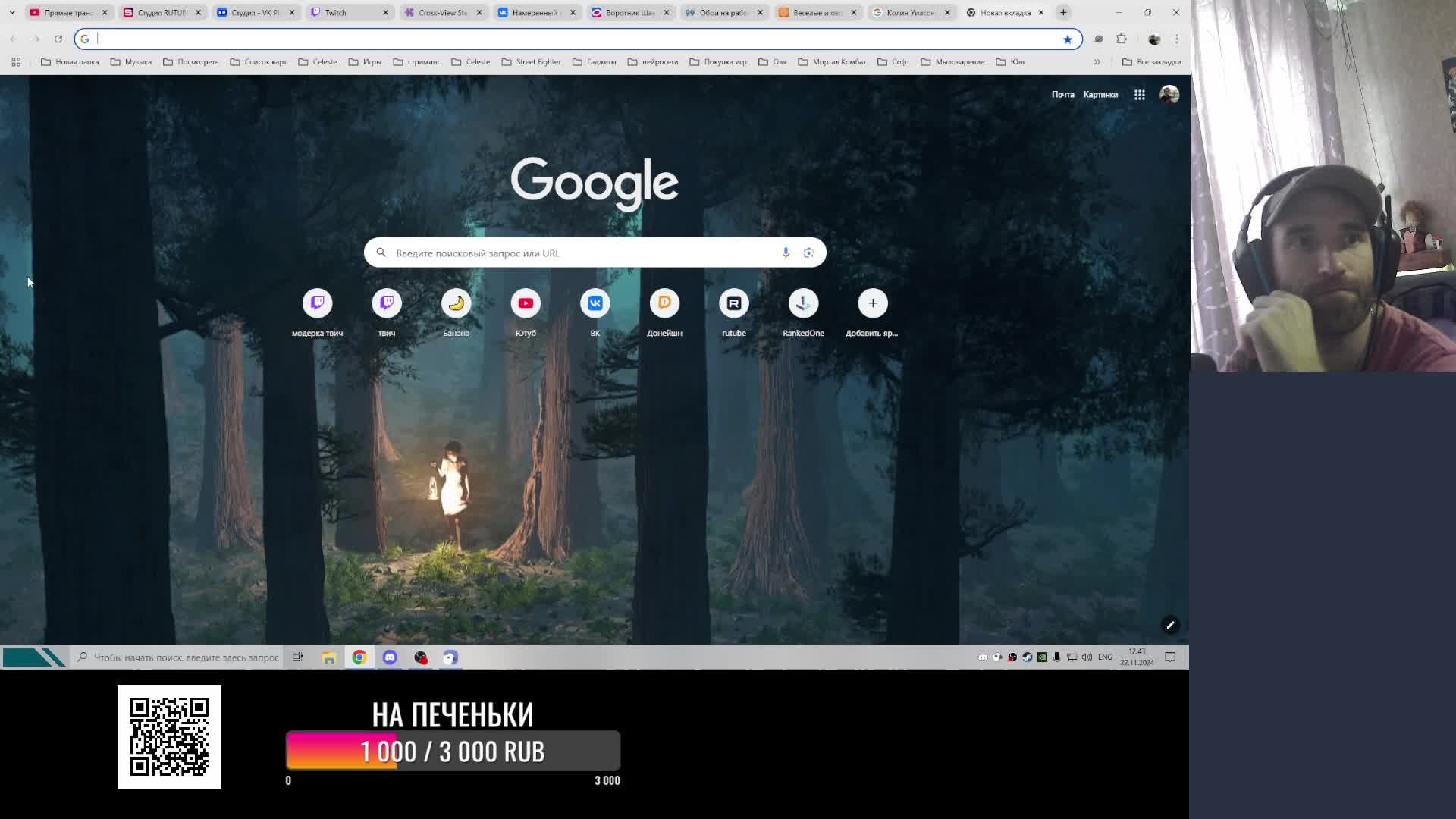Click the voice search microphone icon

tap(786, 253)
